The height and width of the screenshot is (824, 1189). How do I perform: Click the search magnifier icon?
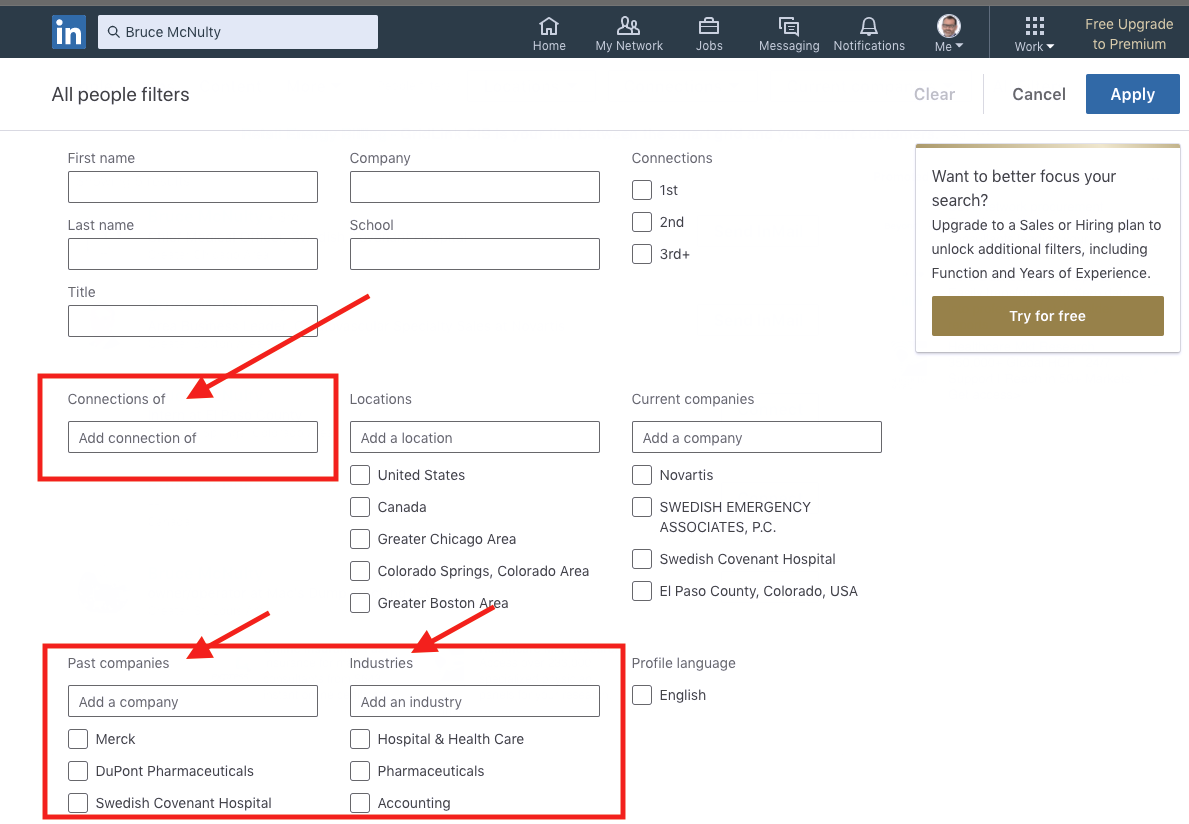coord(114,32)
